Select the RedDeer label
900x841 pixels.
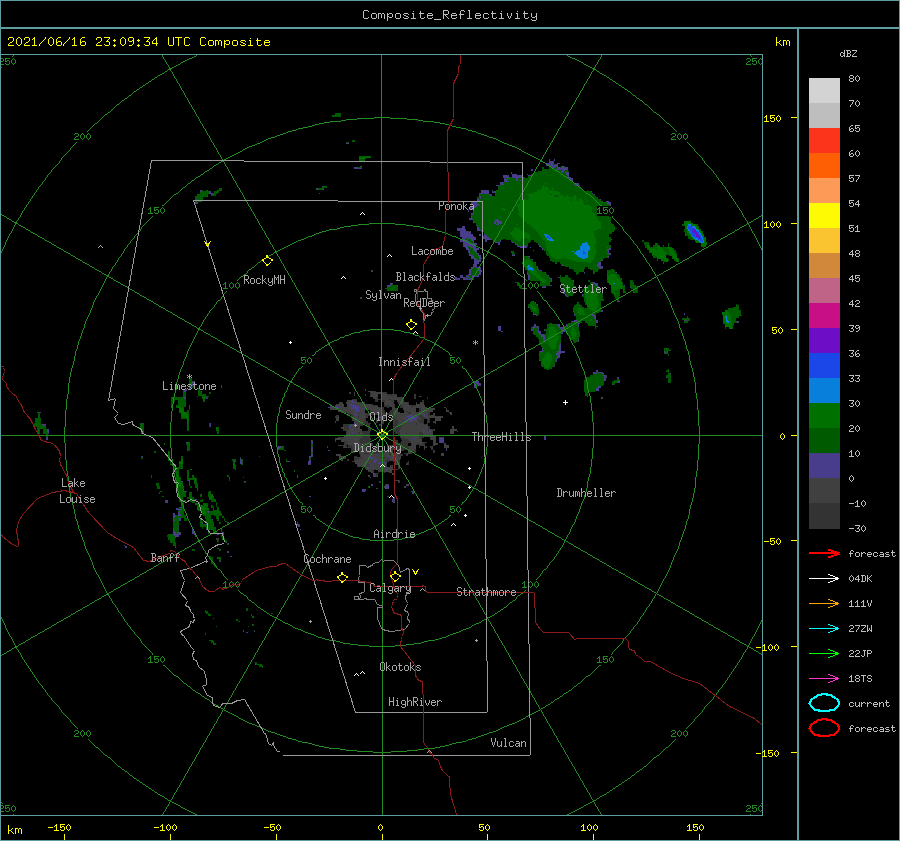pos(424,303)
